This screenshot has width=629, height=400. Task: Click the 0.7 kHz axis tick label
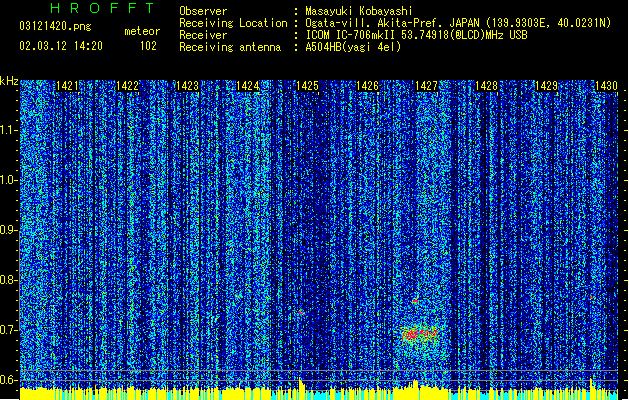point(9,330)
